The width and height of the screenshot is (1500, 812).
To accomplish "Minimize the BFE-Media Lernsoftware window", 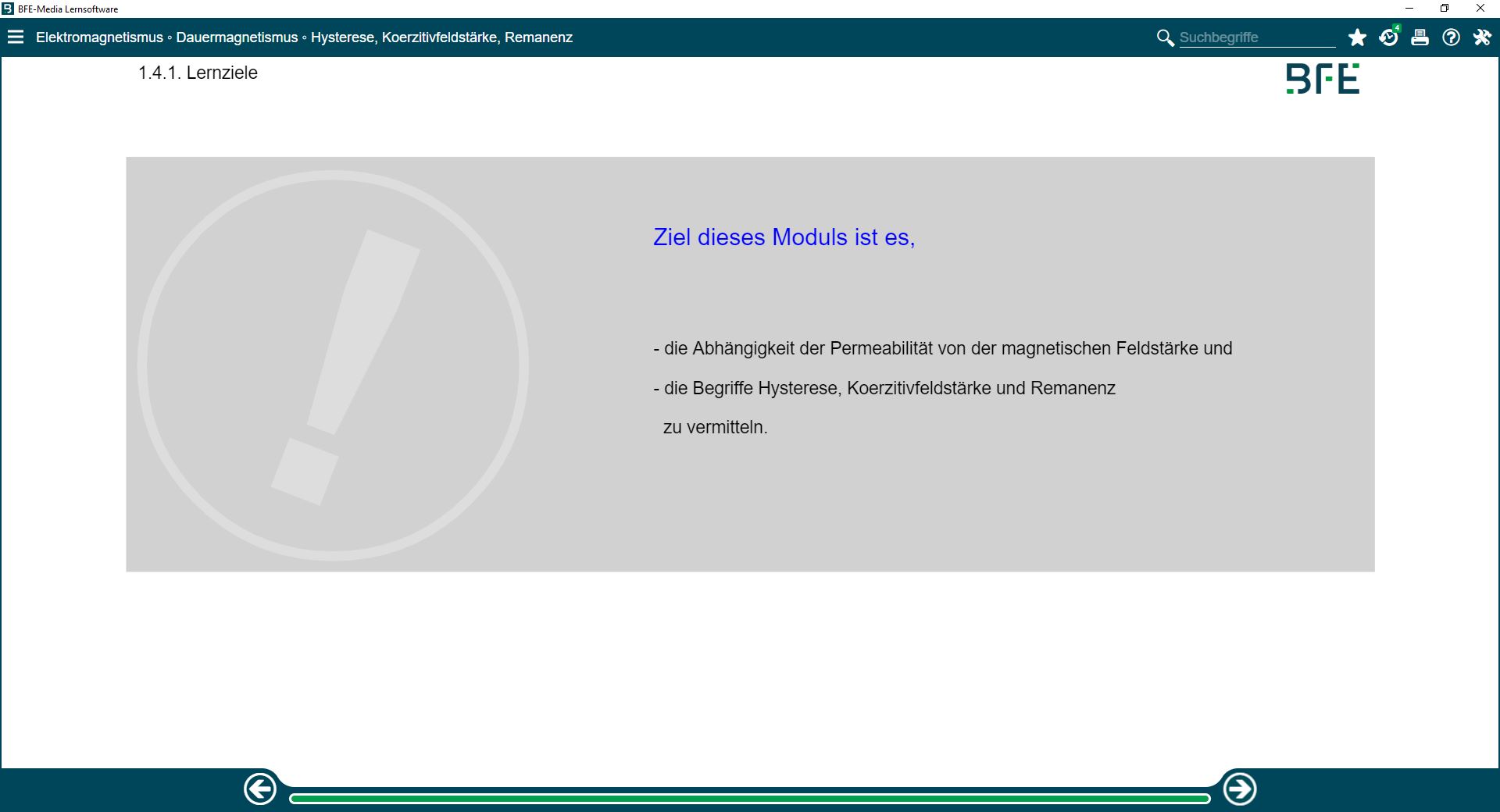I will [1409, 9].
